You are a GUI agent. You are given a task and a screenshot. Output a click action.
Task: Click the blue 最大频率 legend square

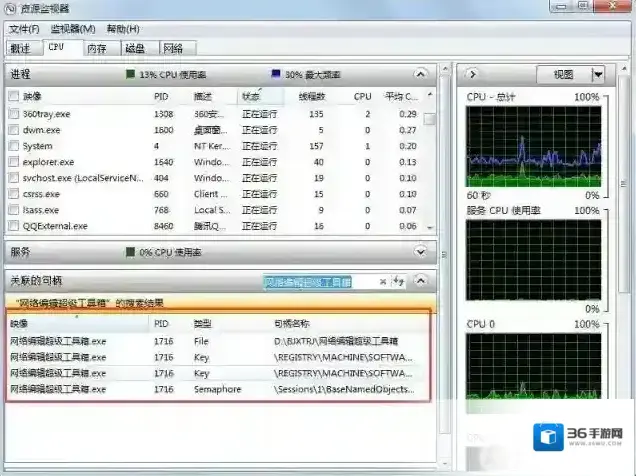click(276, 74)
